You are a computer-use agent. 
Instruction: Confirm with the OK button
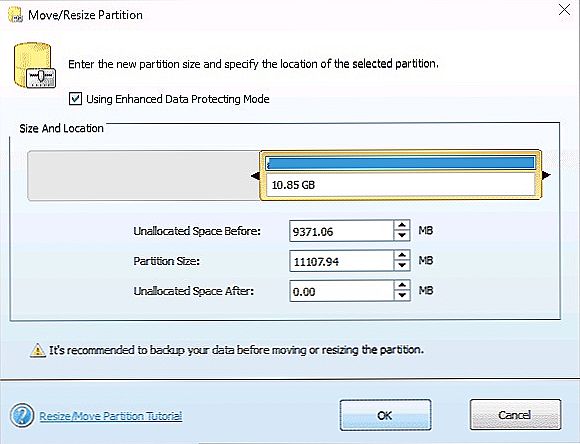[x=385, y=415]
